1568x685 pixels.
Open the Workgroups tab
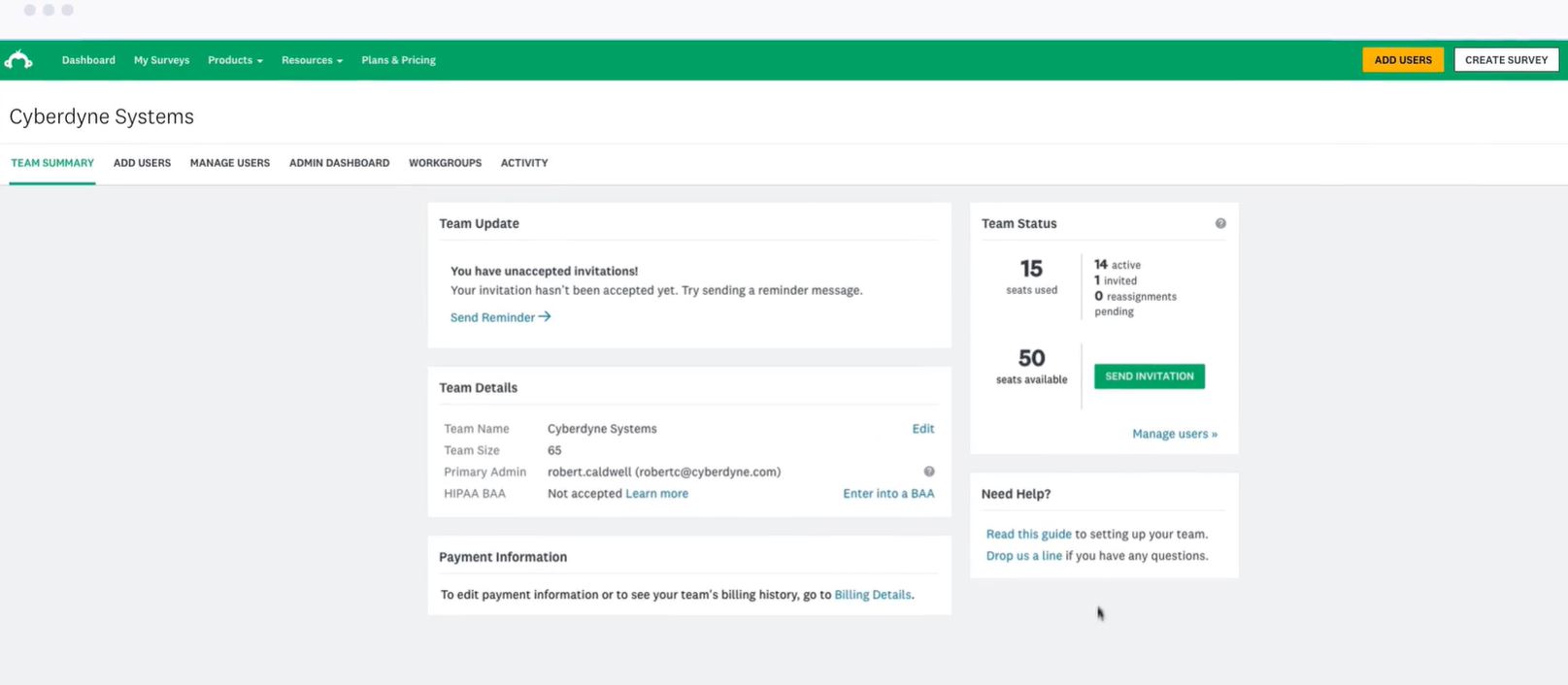pyautogui.click(x=445, y=163)
